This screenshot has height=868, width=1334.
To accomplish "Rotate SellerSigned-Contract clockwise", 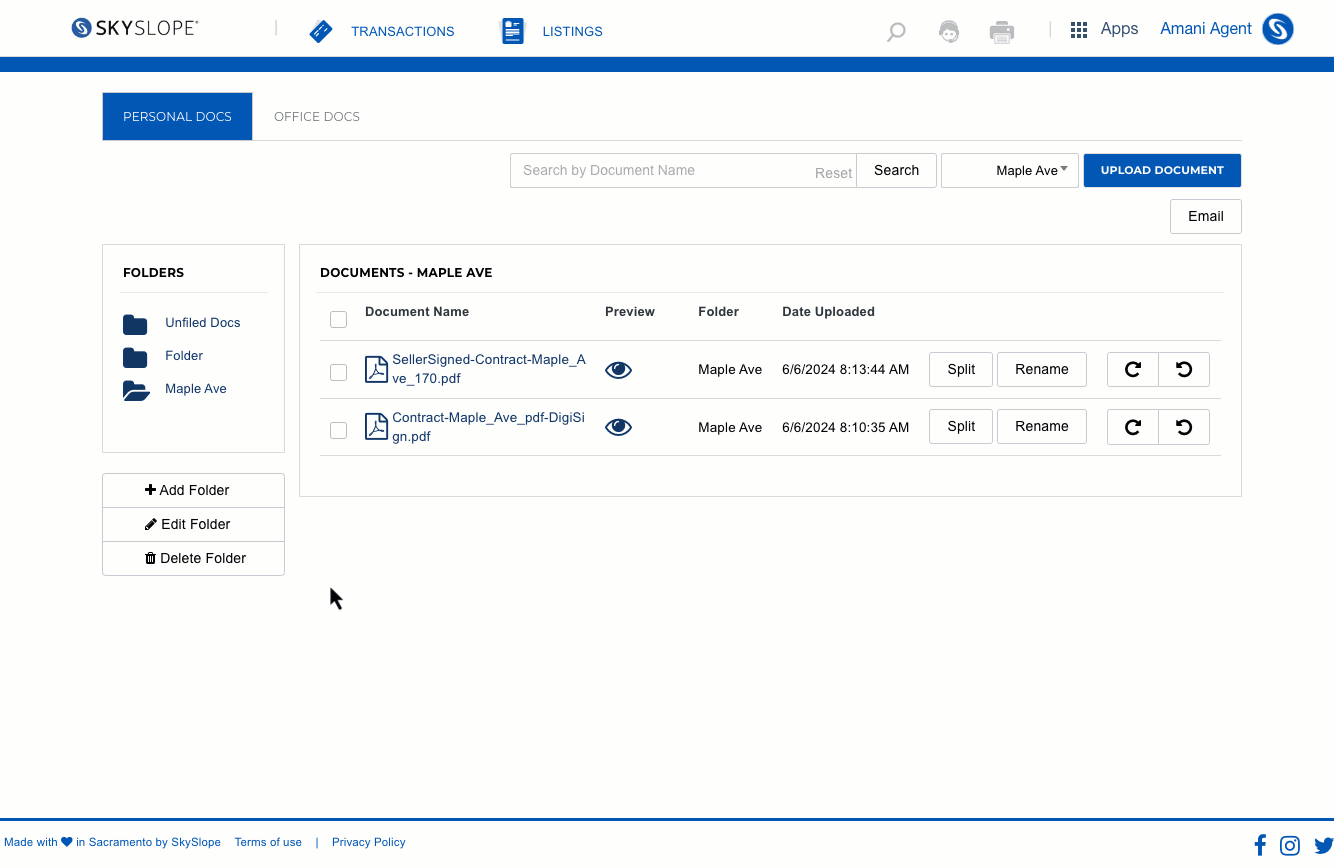I will 1133,369.
